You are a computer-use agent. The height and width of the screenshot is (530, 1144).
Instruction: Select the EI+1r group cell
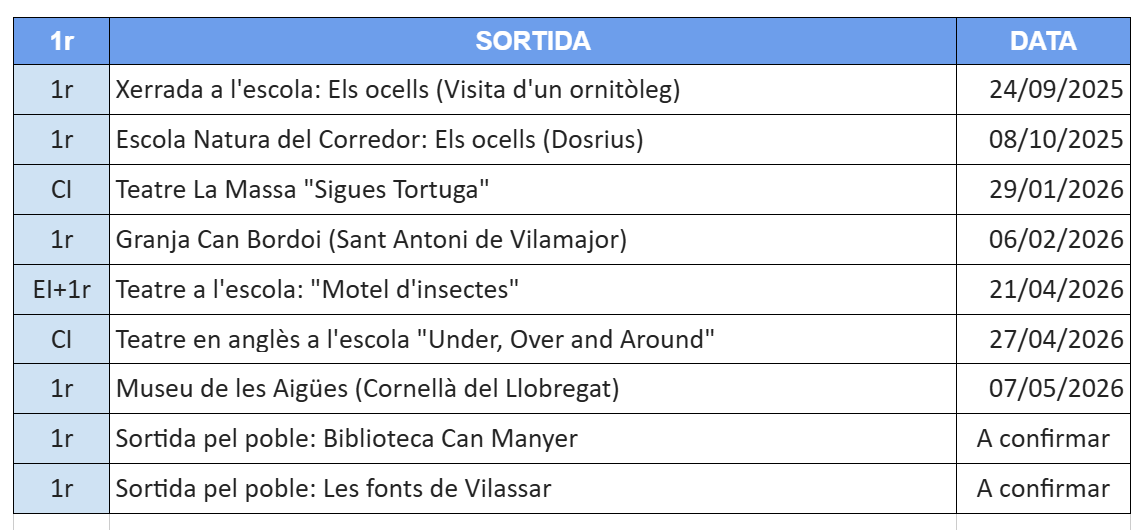coord(62,290)
